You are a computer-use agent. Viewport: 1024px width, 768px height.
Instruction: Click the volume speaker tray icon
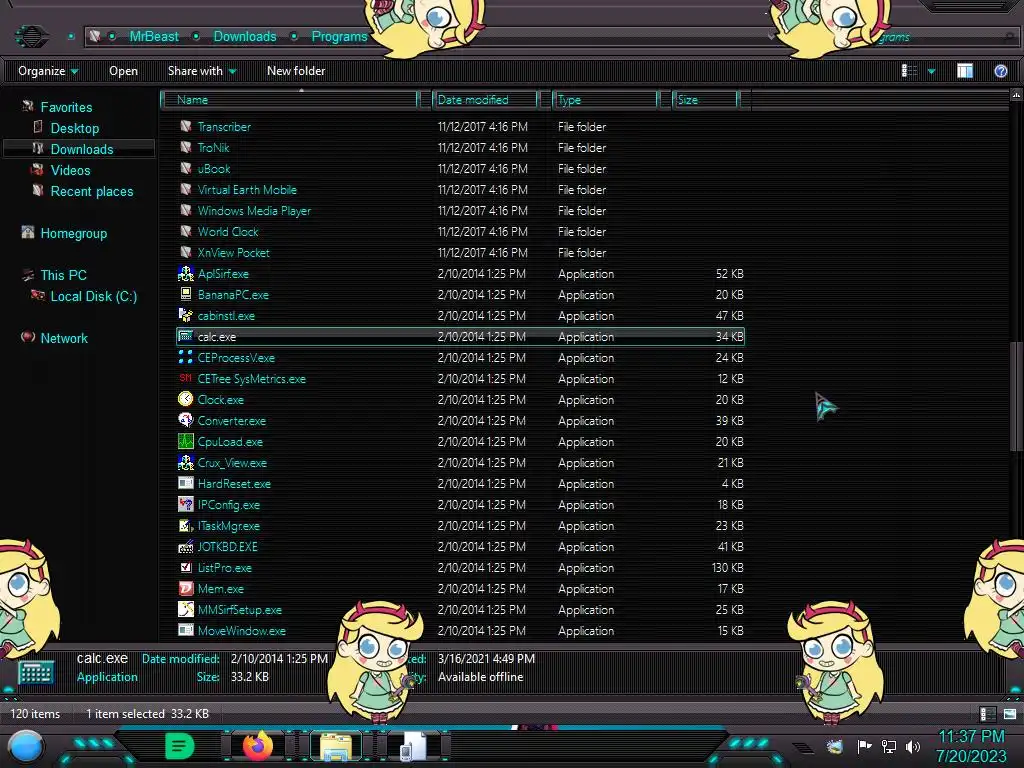click(x=913, y=746)
